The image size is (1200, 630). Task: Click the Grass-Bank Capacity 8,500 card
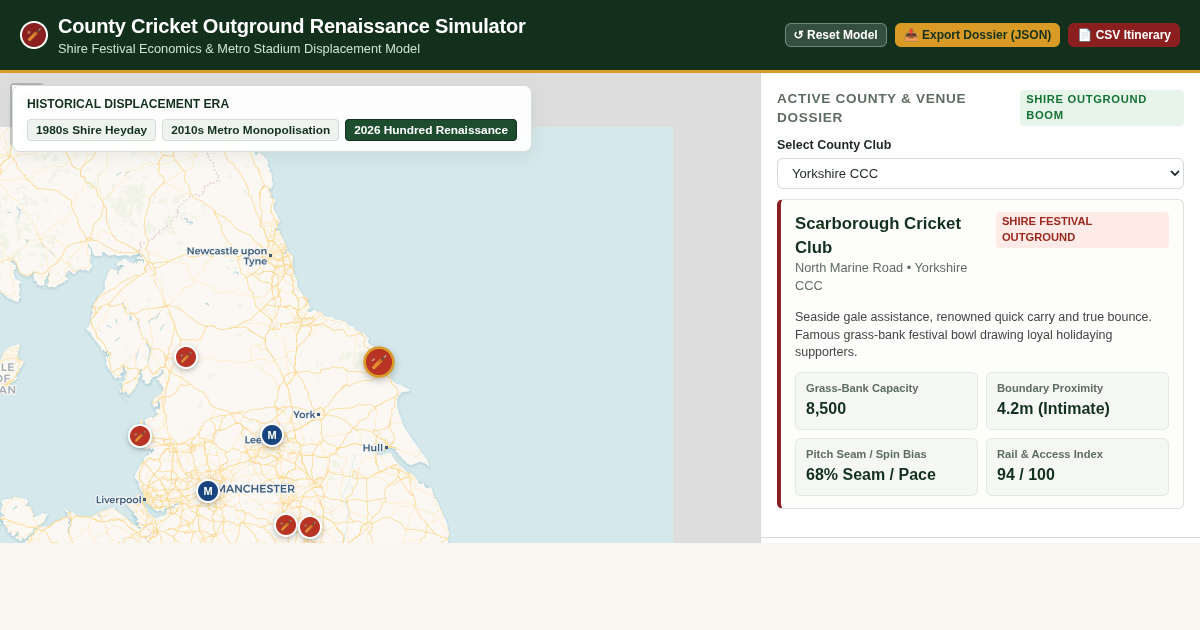(x=886, y=401)
